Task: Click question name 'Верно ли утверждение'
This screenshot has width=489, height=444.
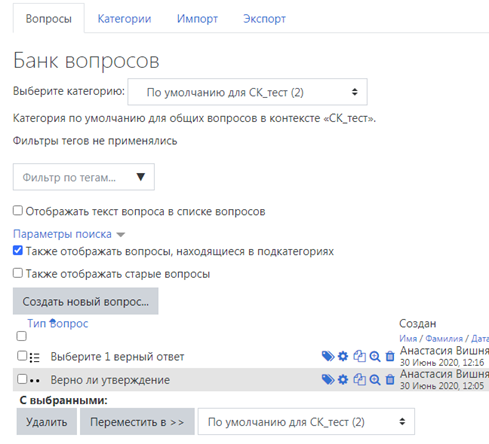Action: click(110, 380)
